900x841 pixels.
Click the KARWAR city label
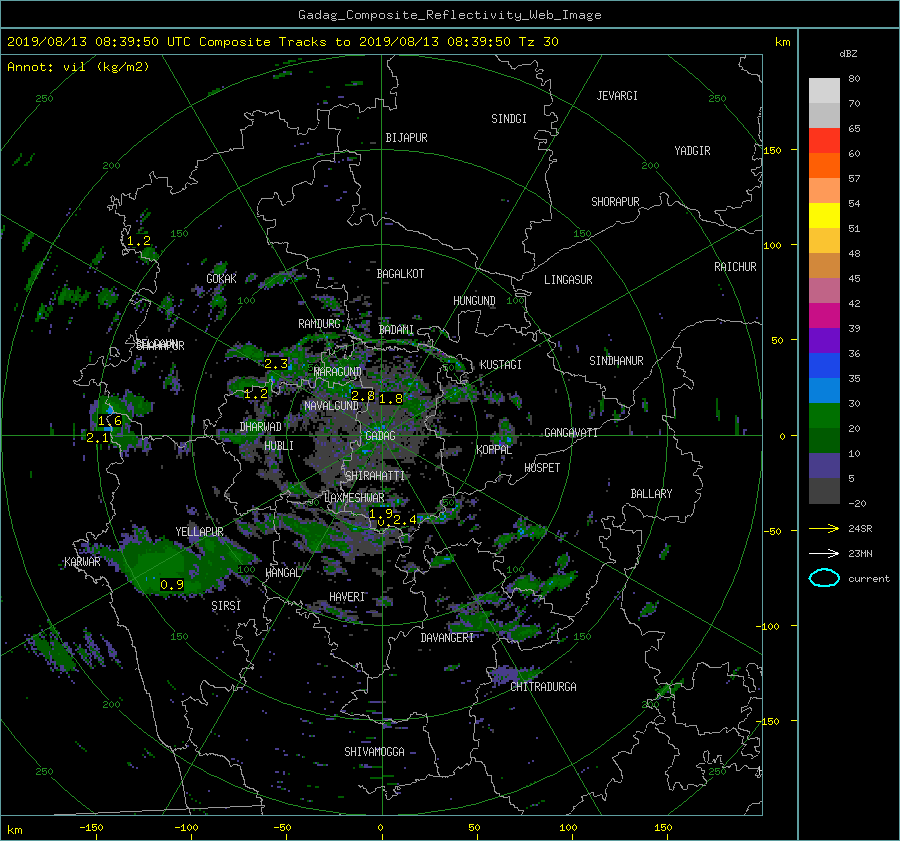(x=82, y=562)
